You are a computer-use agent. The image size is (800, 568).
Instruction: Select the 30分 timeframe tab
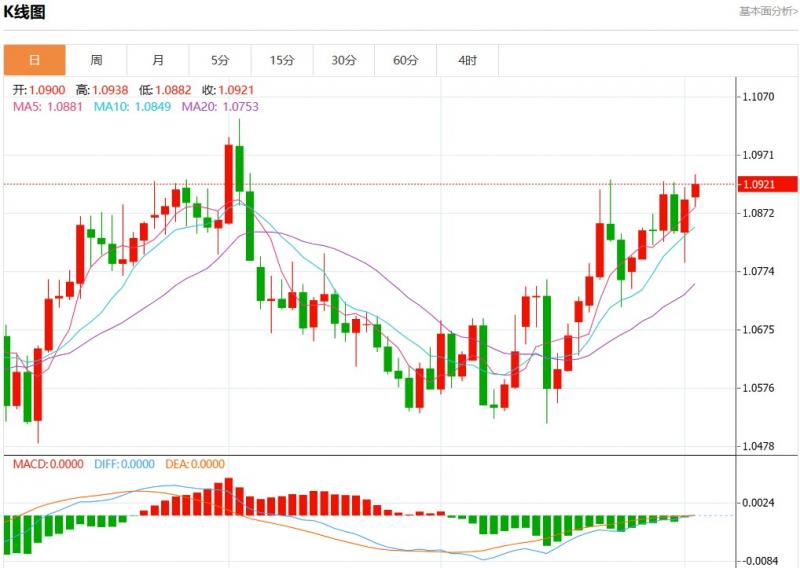coord(344,60)
